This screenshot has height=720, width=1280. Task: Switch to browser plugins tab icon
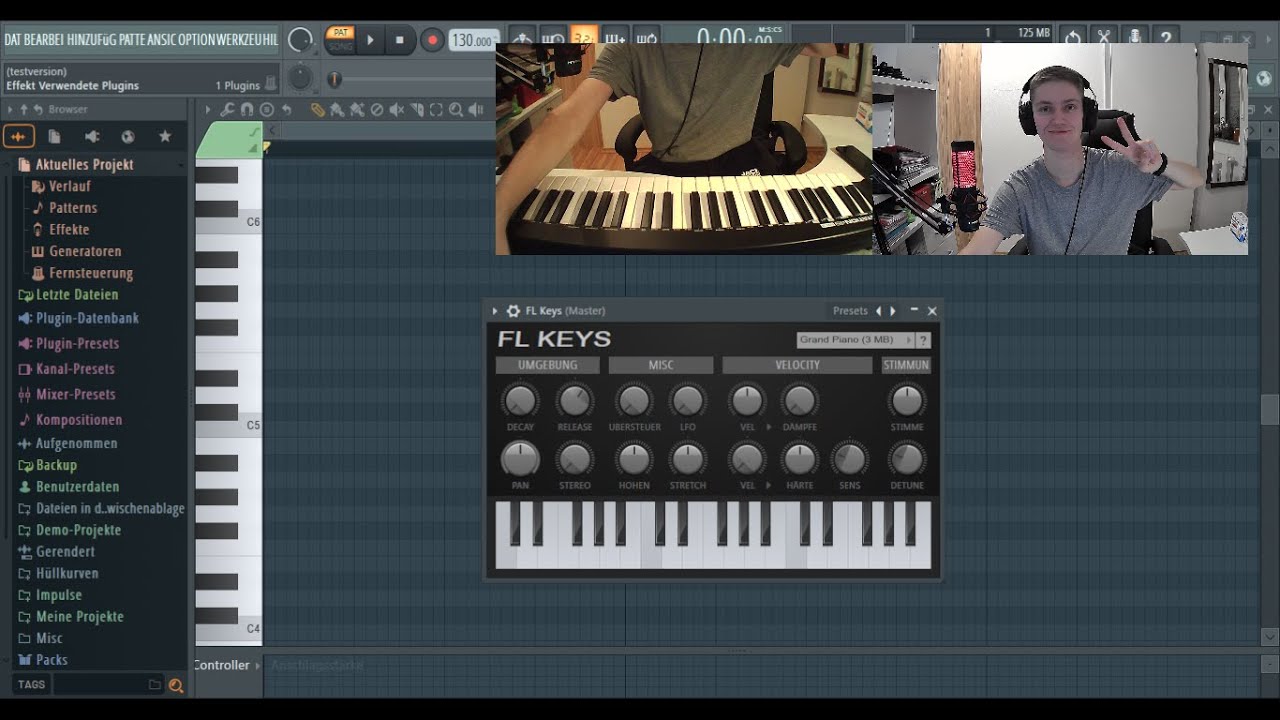(x=128, y=136)
